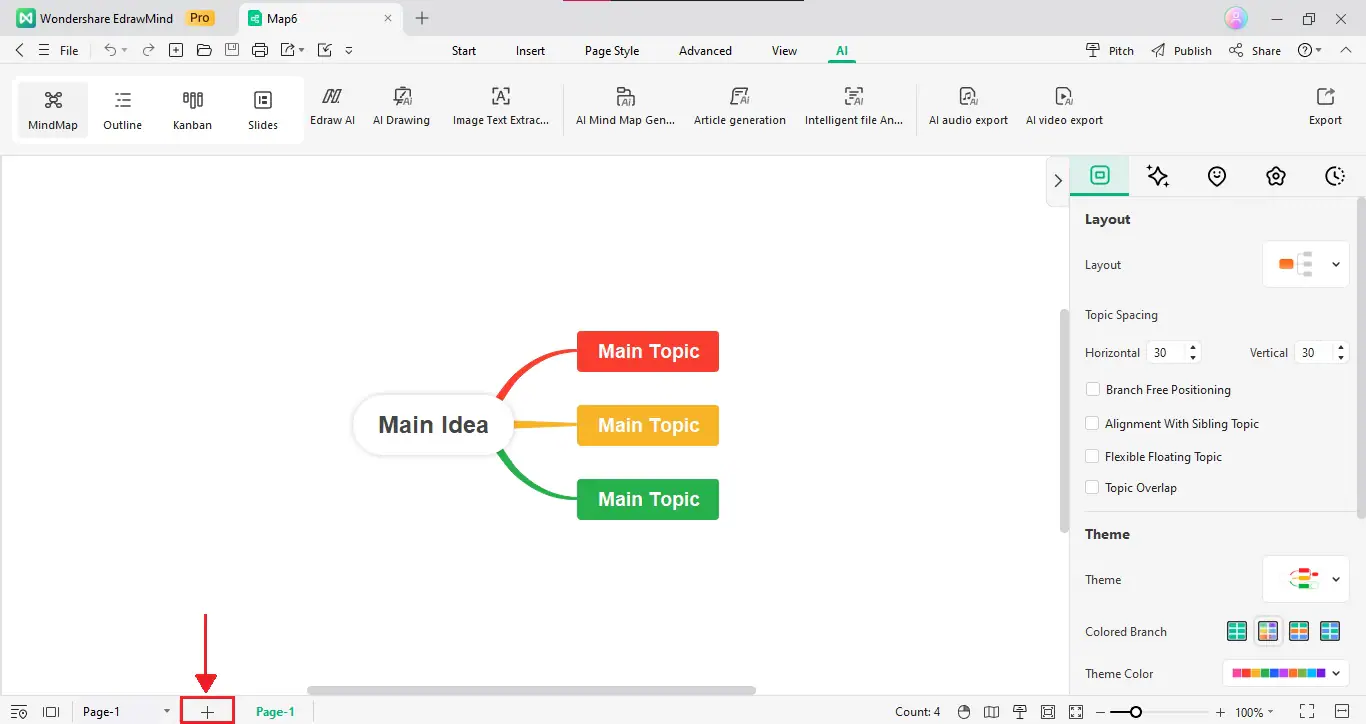Enable Topic Overlap
This screenshot has width=1366, height=724.
pos(1092,487)
